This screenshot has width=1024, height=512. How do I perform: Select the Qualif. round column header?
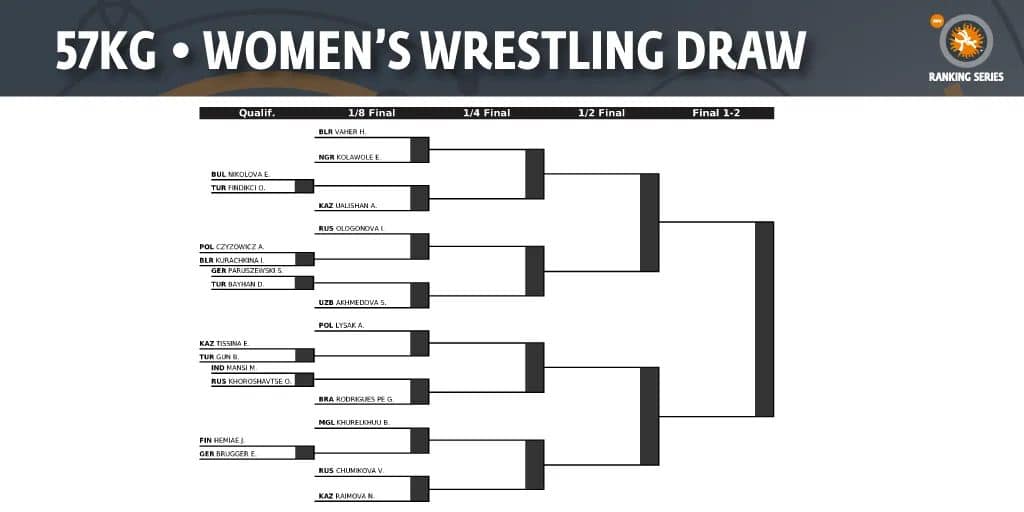coord(256,113)
